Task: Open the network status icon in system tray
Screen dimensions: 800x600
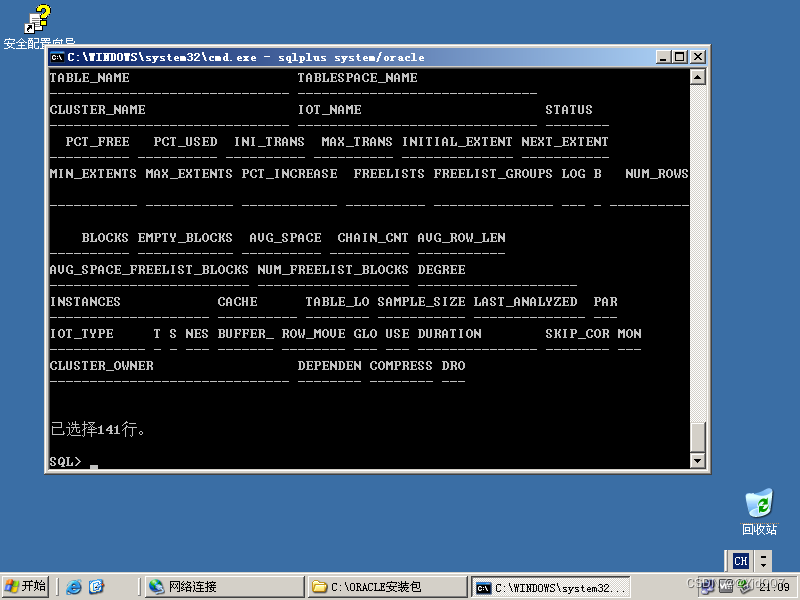Action: [706, 584]
